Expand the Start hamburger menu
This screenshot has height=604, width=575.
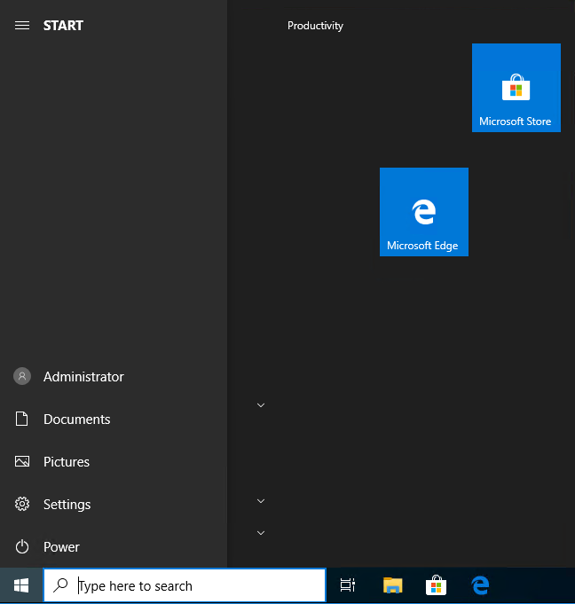tap(22, 25)
